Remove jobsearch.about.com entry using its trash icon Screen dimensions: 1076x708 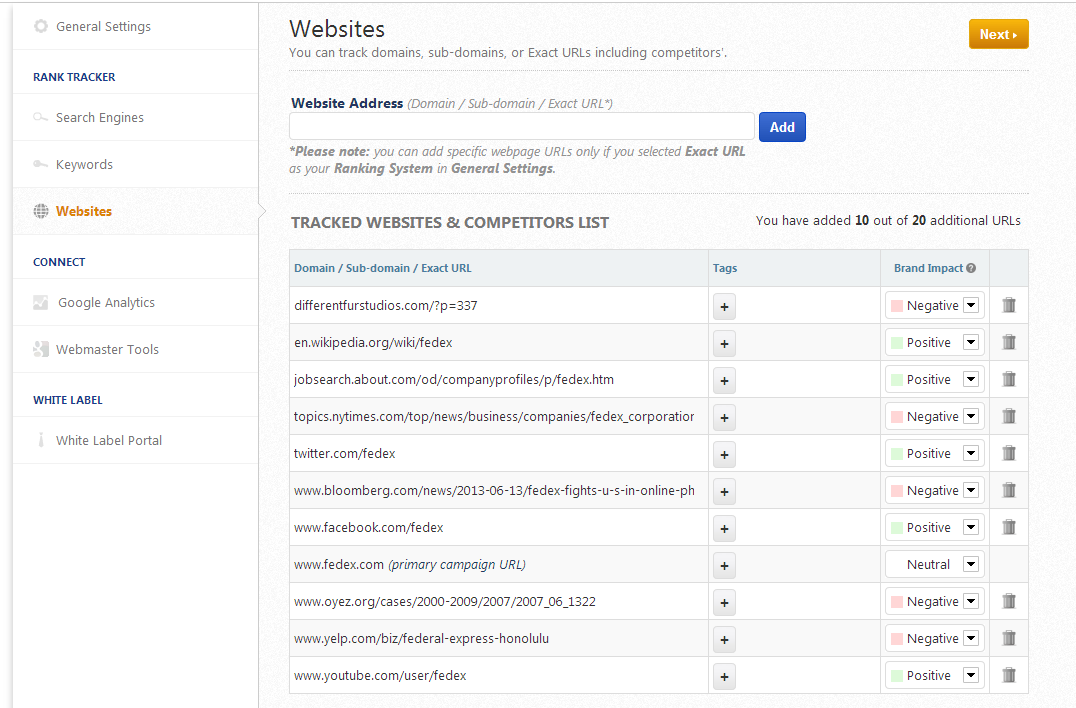(1009, 379)
